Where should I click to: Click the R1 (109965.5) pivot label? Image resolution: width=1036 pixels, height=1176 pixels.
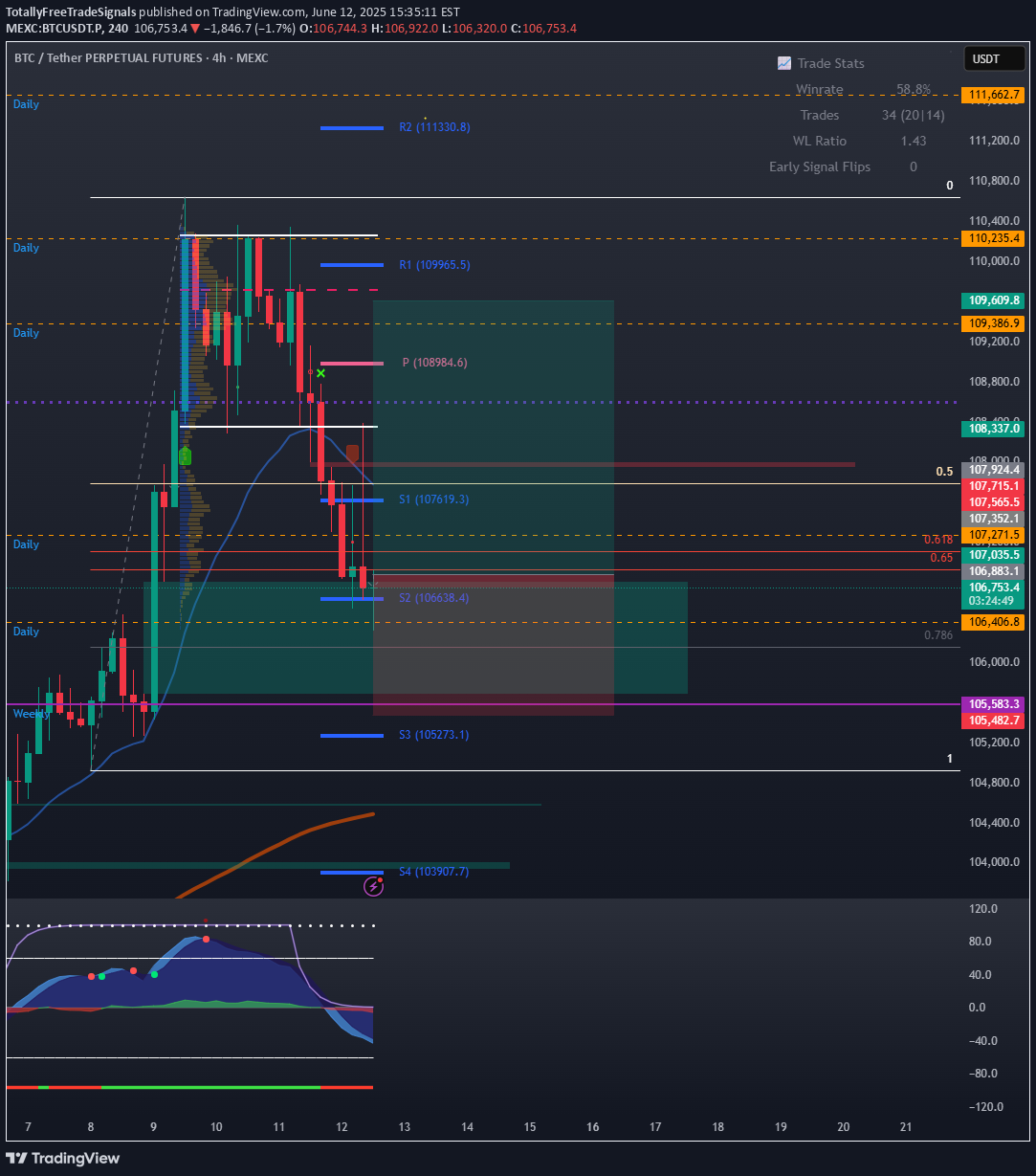434,265
